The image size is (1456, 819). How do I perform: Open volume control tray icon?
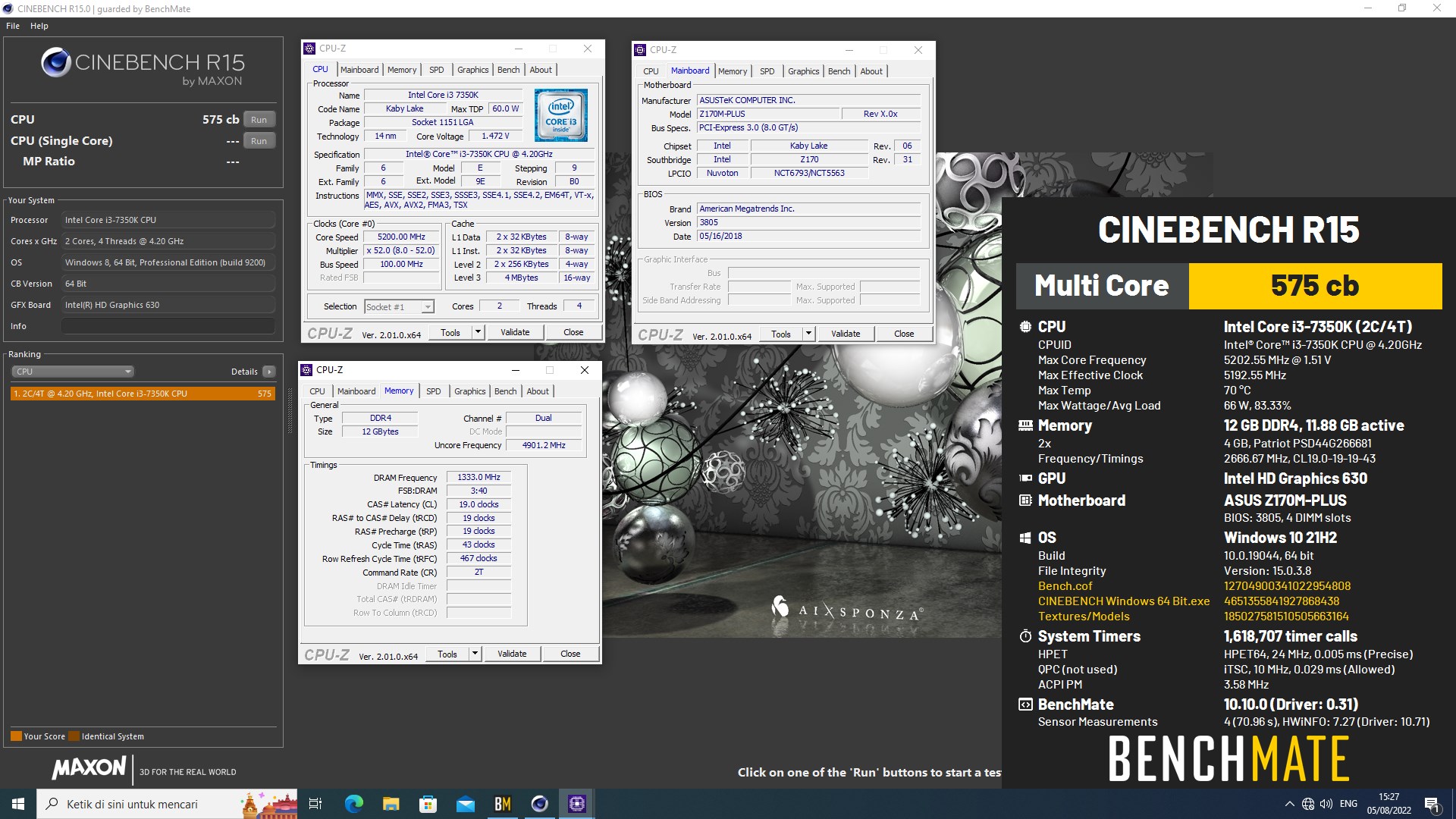(x=1326, y=804)
